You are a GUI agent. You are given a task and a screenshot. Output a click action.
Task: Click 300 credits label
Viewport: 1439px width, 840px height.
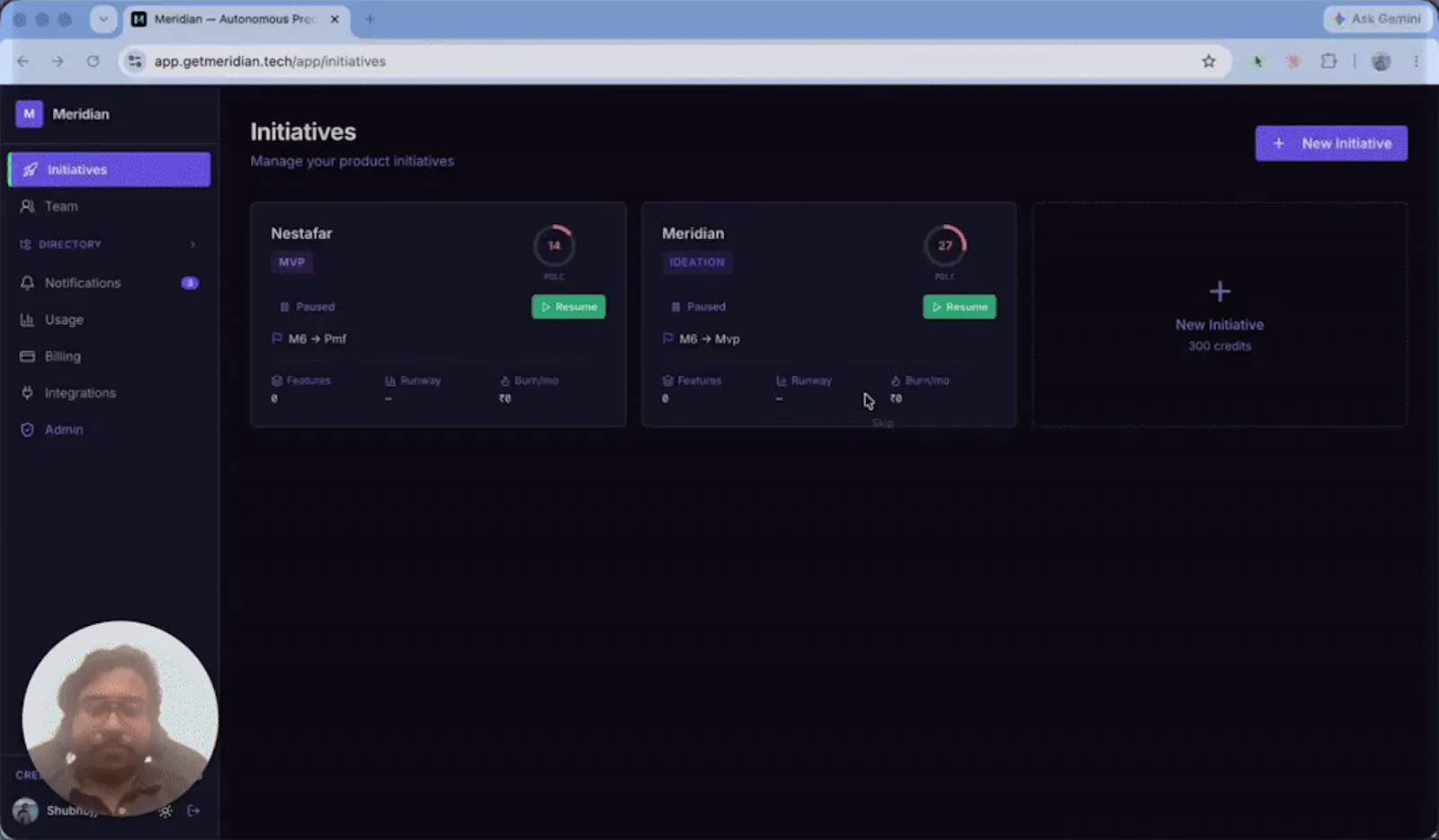(x=1220, y=346)
